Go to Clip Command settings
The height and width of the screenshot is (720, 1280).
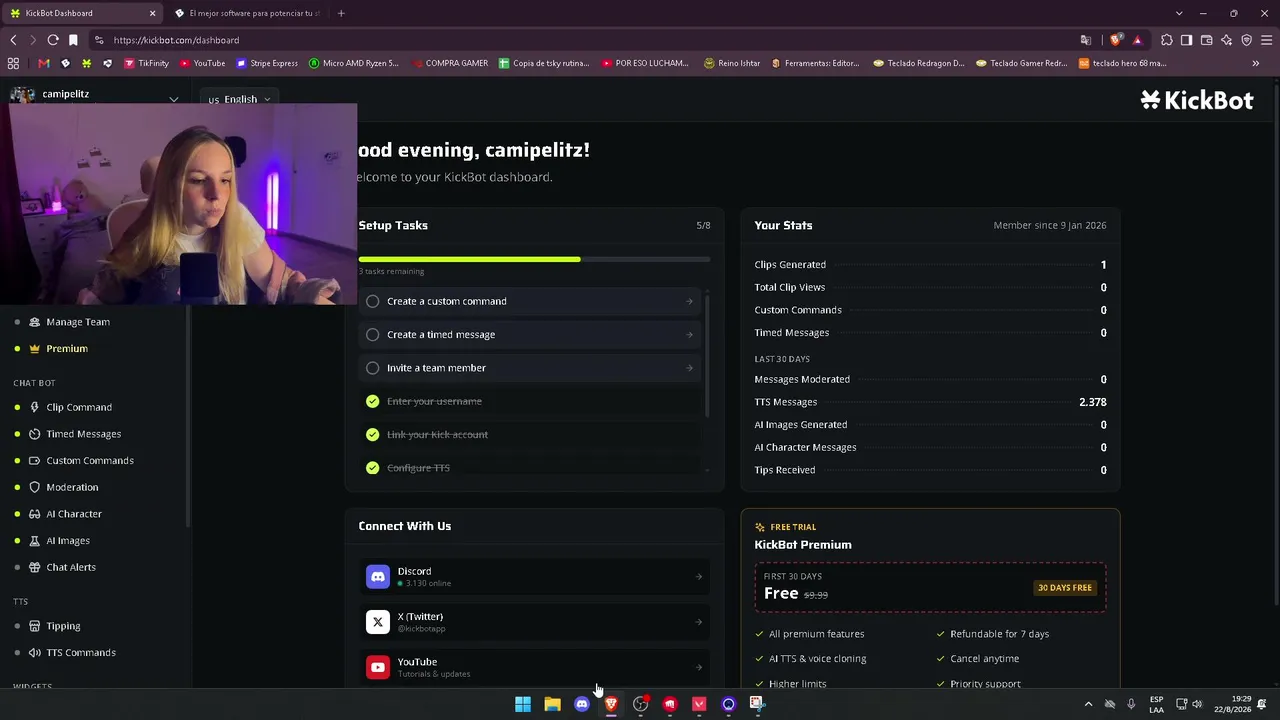click(x=79, y=408)
